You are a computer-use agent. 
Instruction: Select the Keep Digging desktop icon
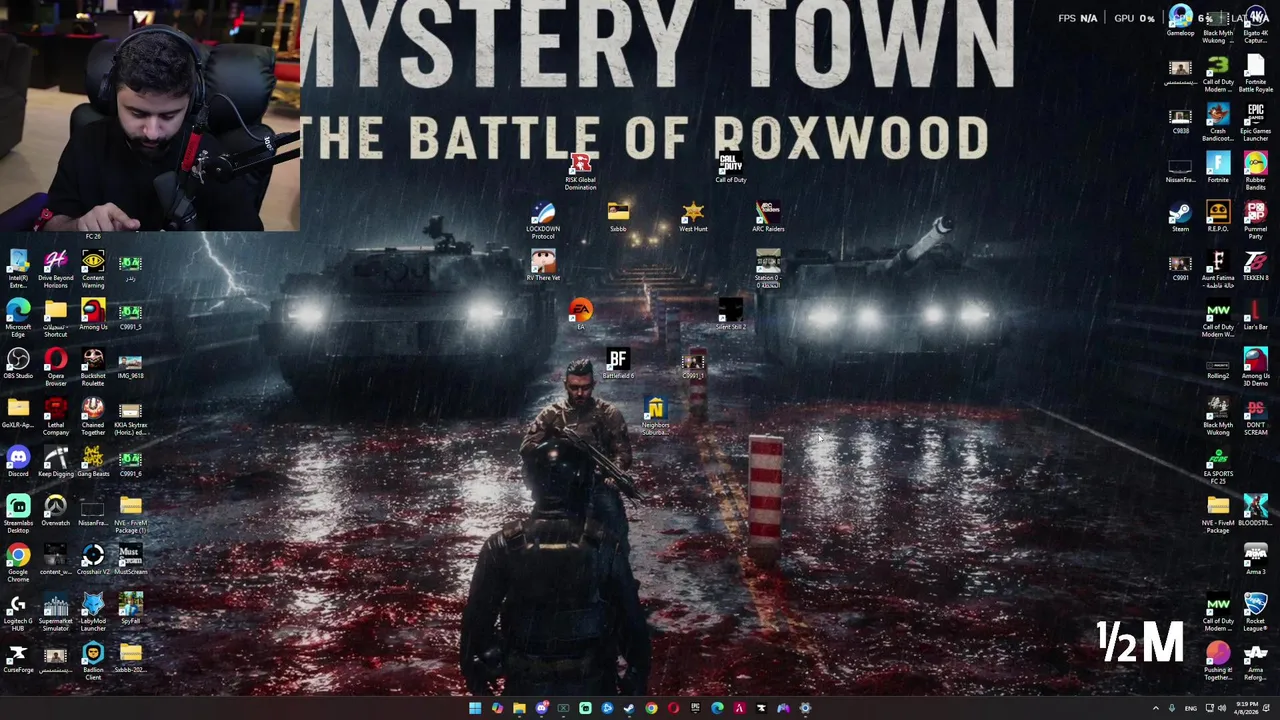point(55,463)
